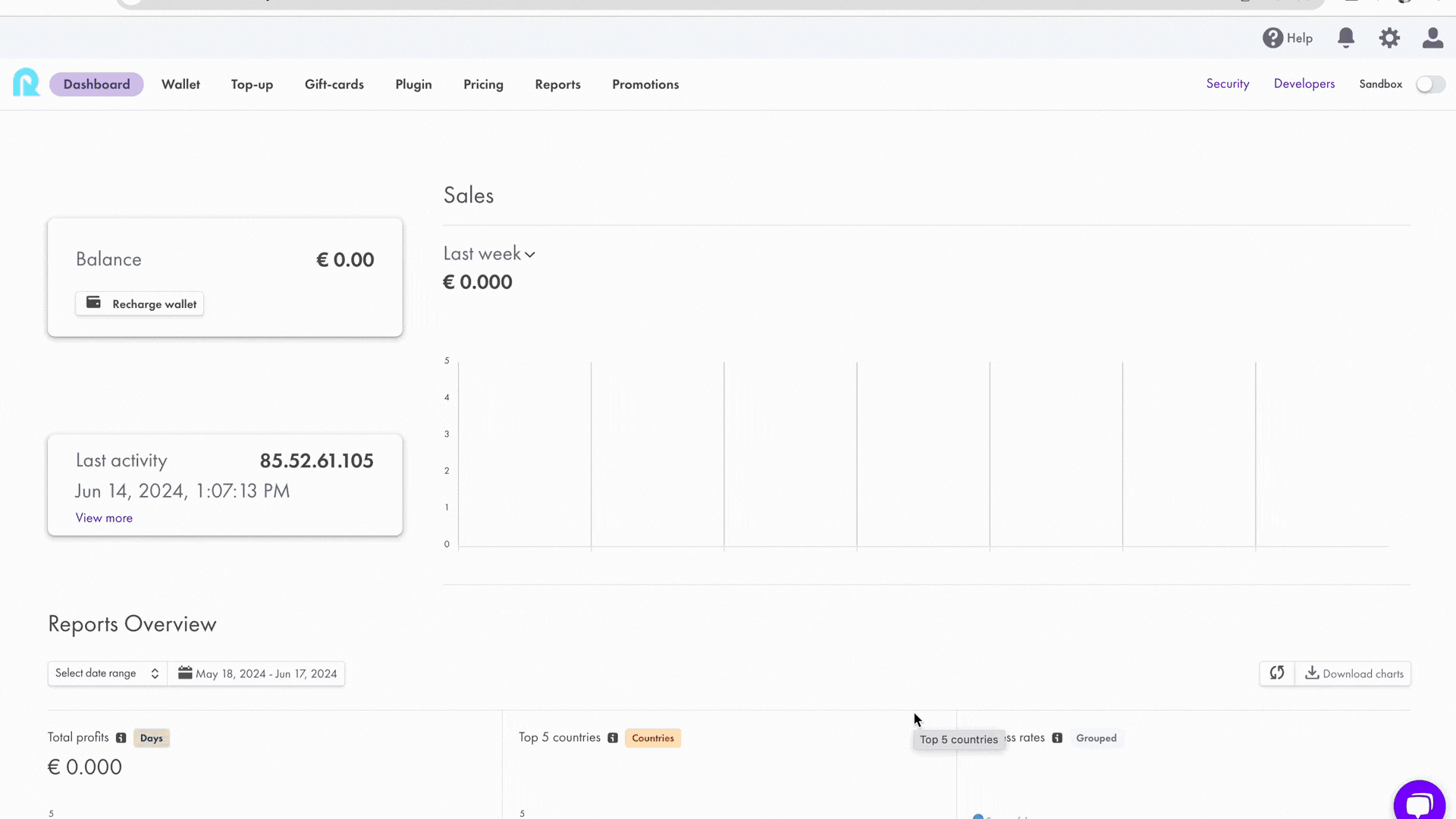
Task: Click the info icon next to Top 5 countries
Action: [613, 738]
